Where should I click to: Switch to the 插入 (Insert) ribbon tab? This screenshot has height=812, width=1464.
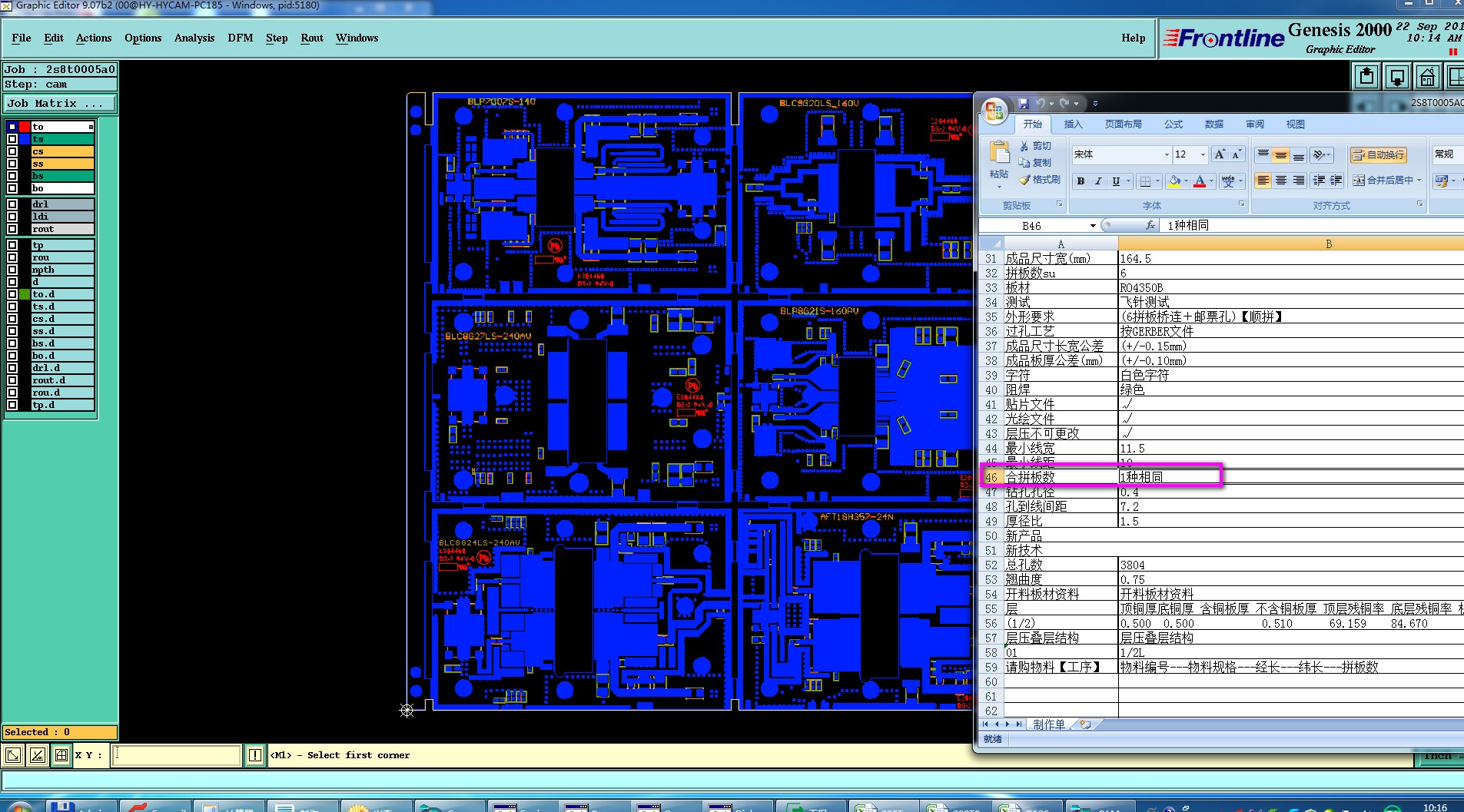1073,124
